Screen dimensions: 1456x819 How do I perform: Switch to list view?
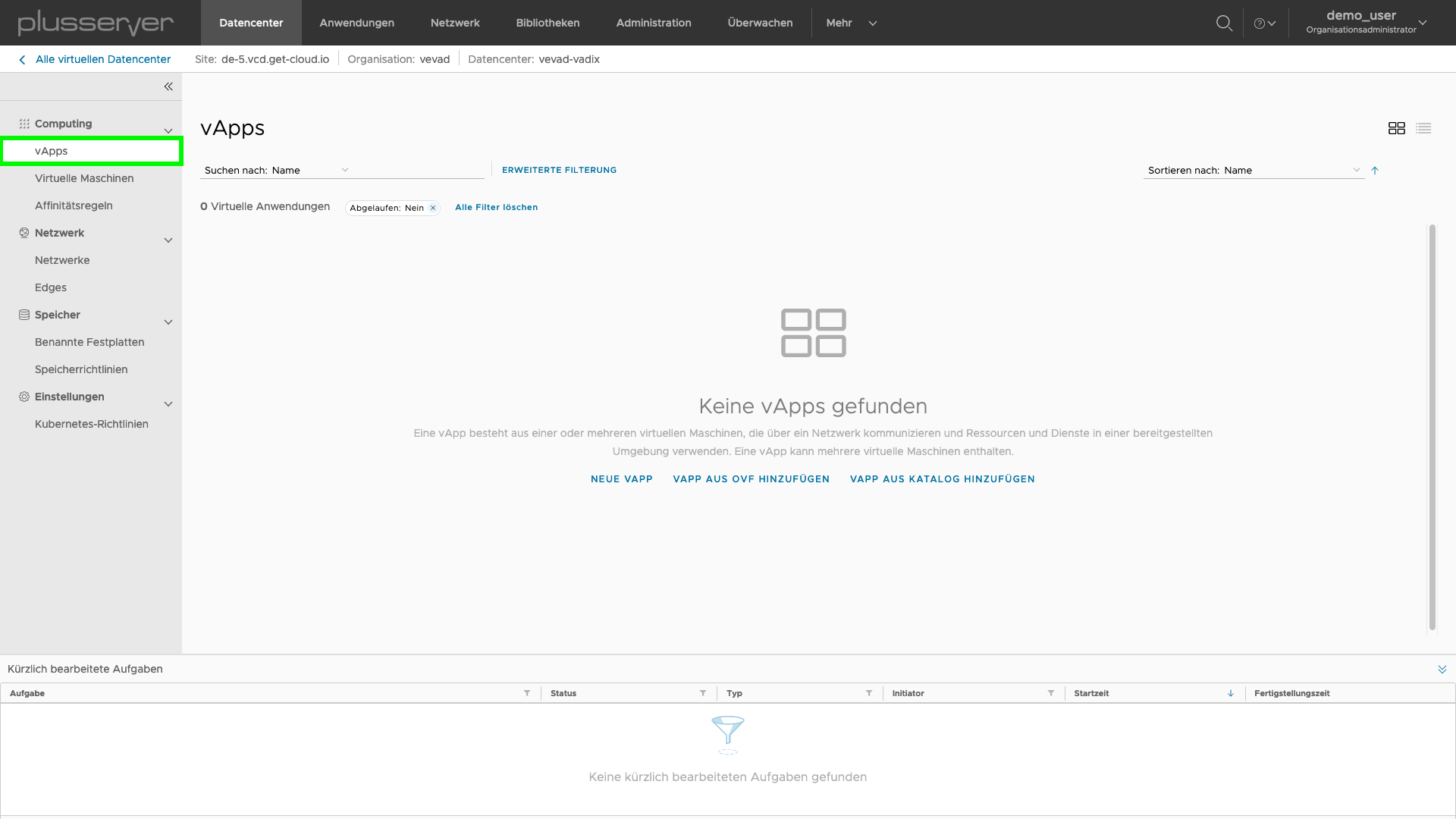pyautogui.click(x=1423, y=128)
